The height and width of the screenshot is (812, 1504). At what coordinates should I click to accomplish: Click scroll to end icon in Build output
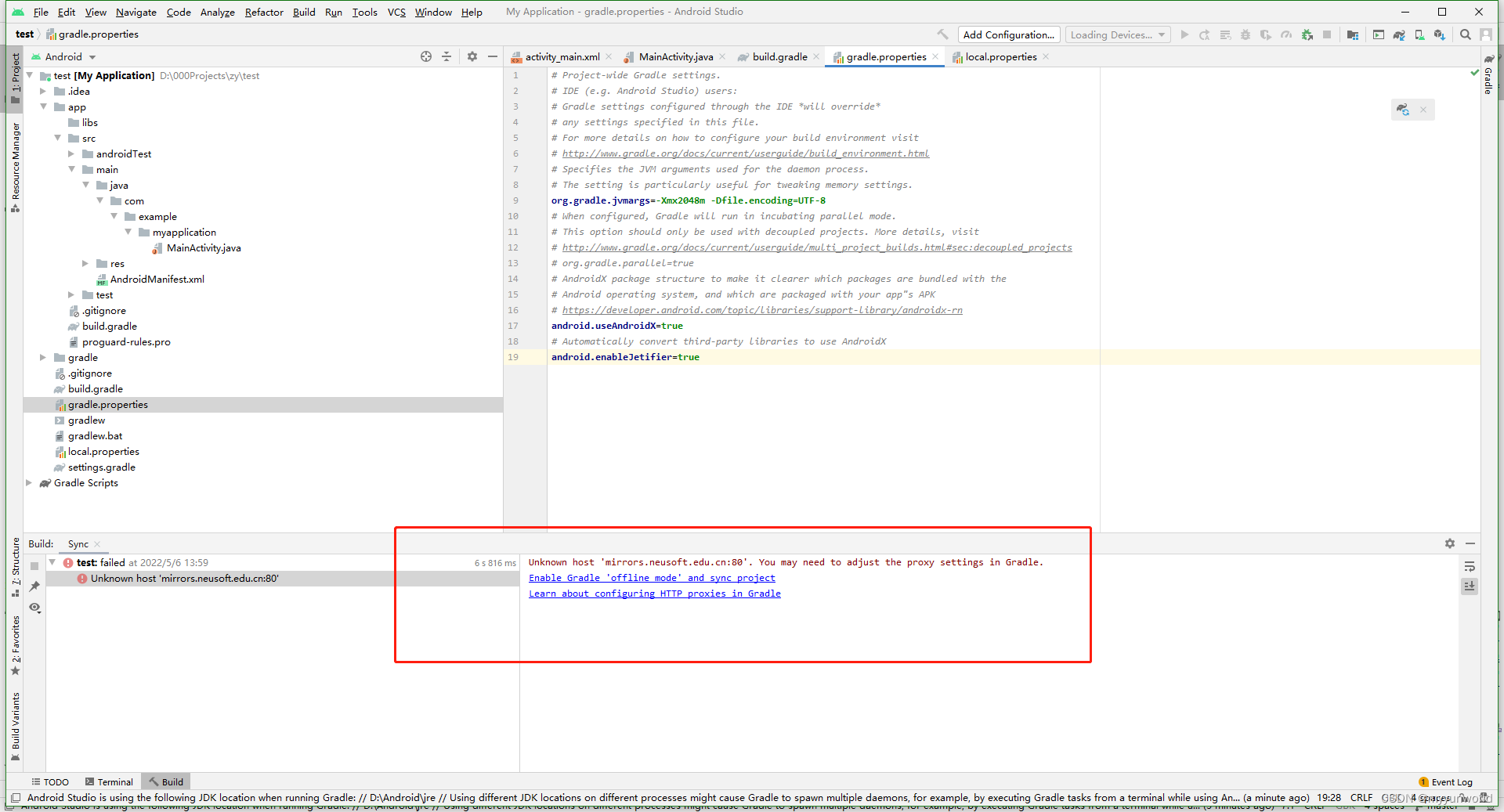click(1470, 586)
